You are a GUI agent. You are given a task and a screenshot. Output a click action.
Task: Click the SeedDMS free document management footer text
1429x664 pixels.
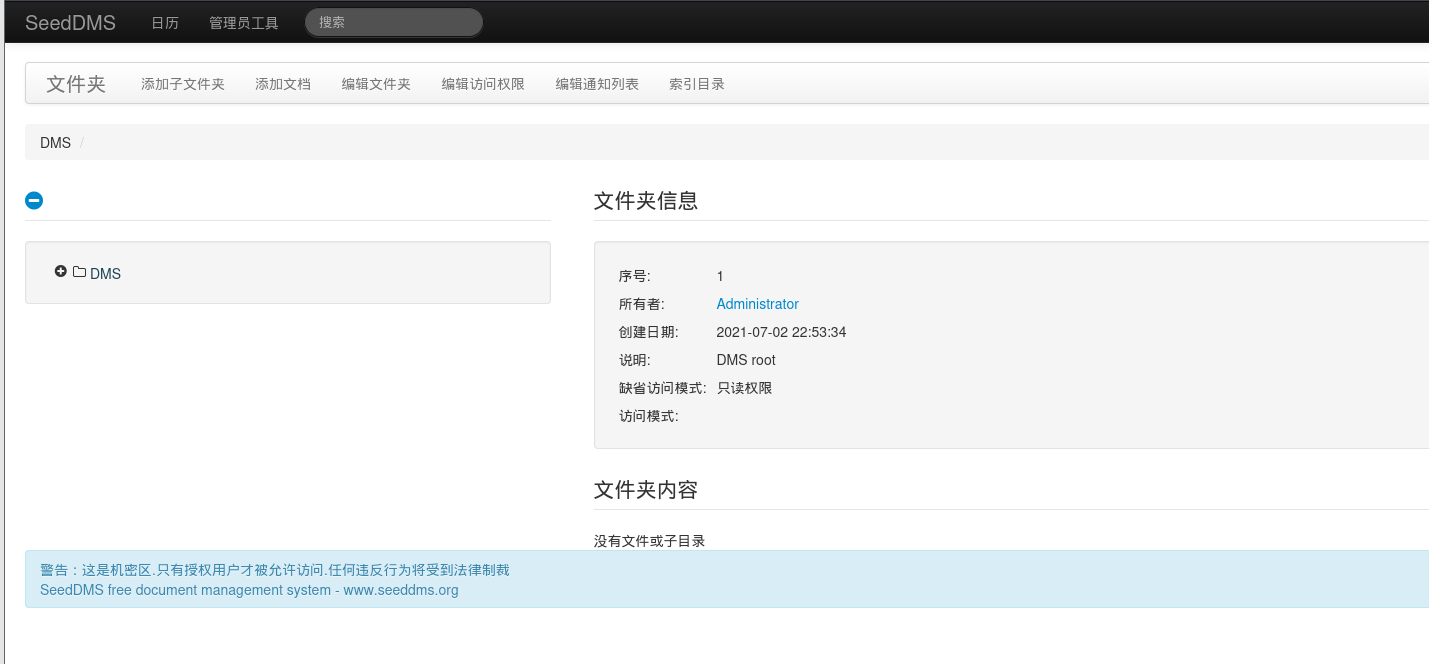click(249, 590)
